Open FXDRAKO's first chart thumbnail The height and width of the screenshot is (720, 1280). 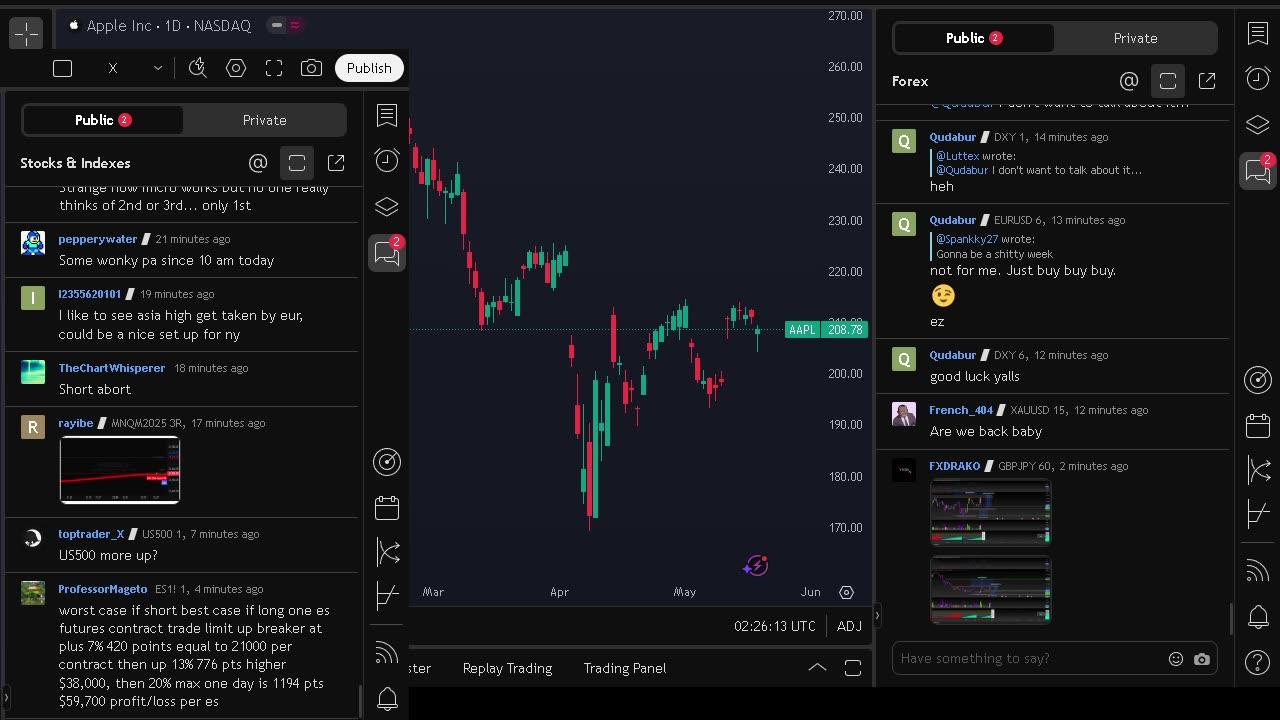pyautogui.click(x=991, y=513)
